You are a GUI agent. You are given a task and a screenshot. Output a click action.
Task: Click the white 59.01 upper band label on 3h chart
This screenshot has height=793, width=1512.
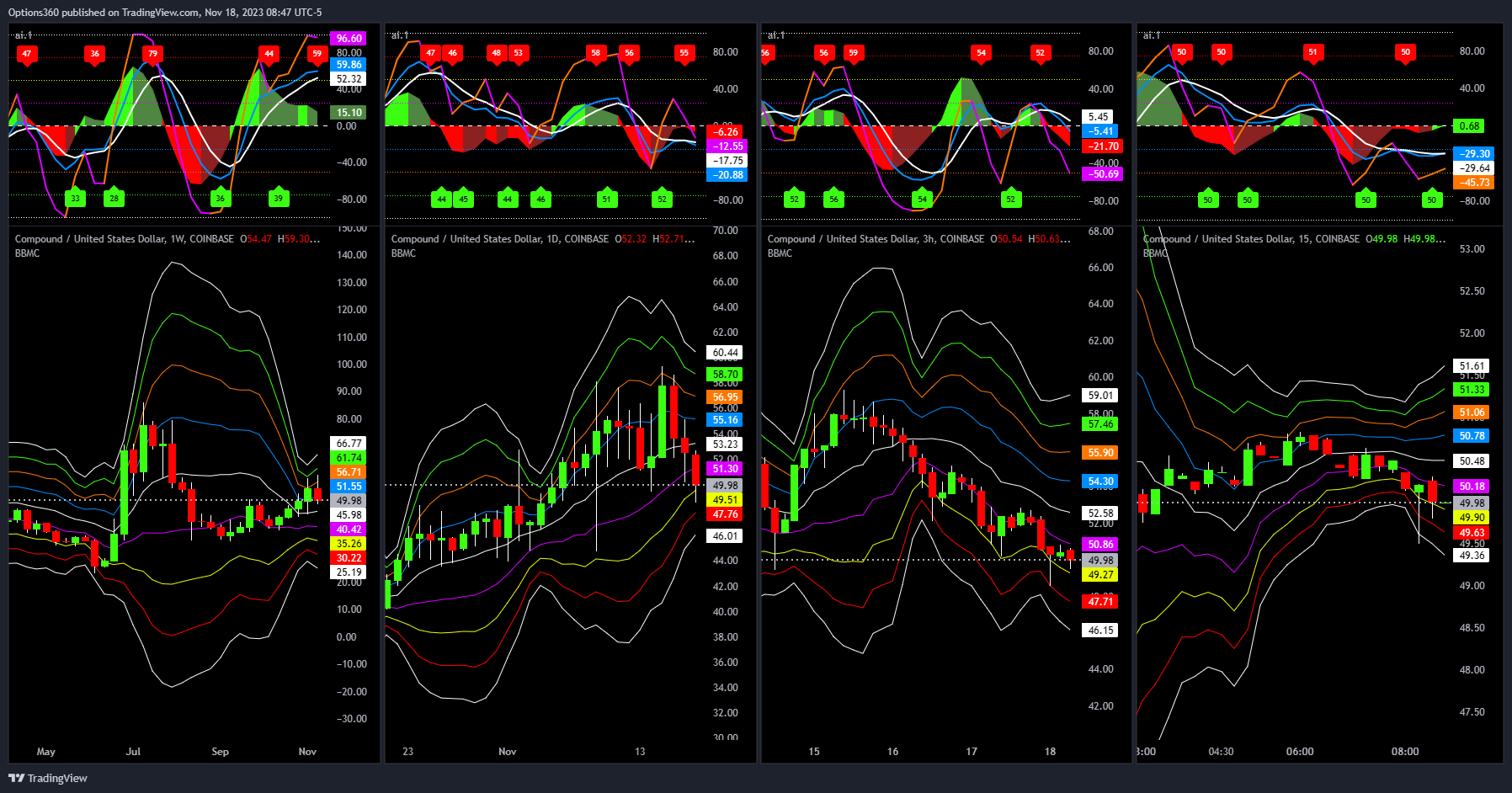[x=1100, y=396]
